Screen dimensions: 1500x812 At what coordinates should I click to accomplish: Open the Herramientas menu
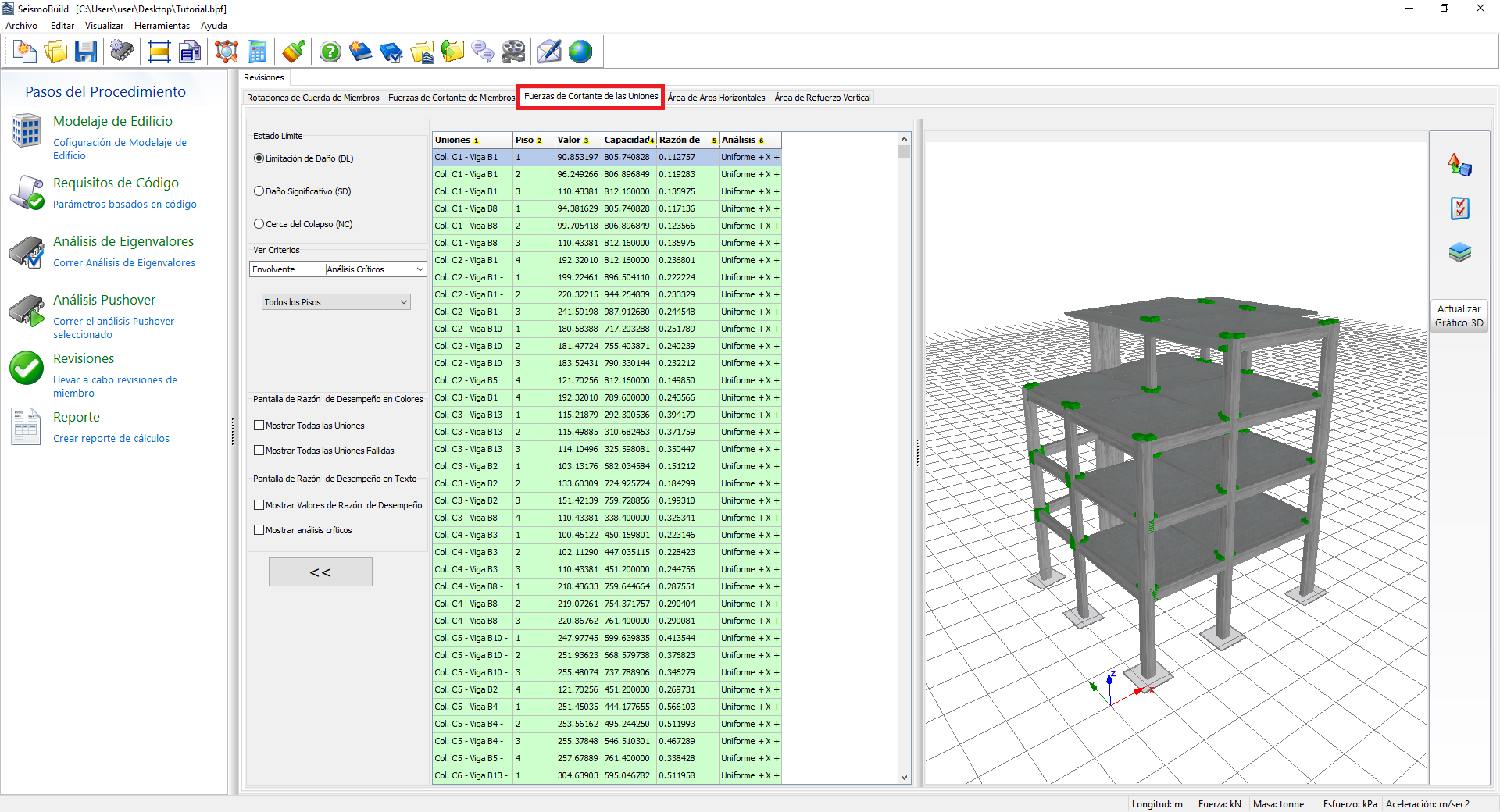coord(162,26)
